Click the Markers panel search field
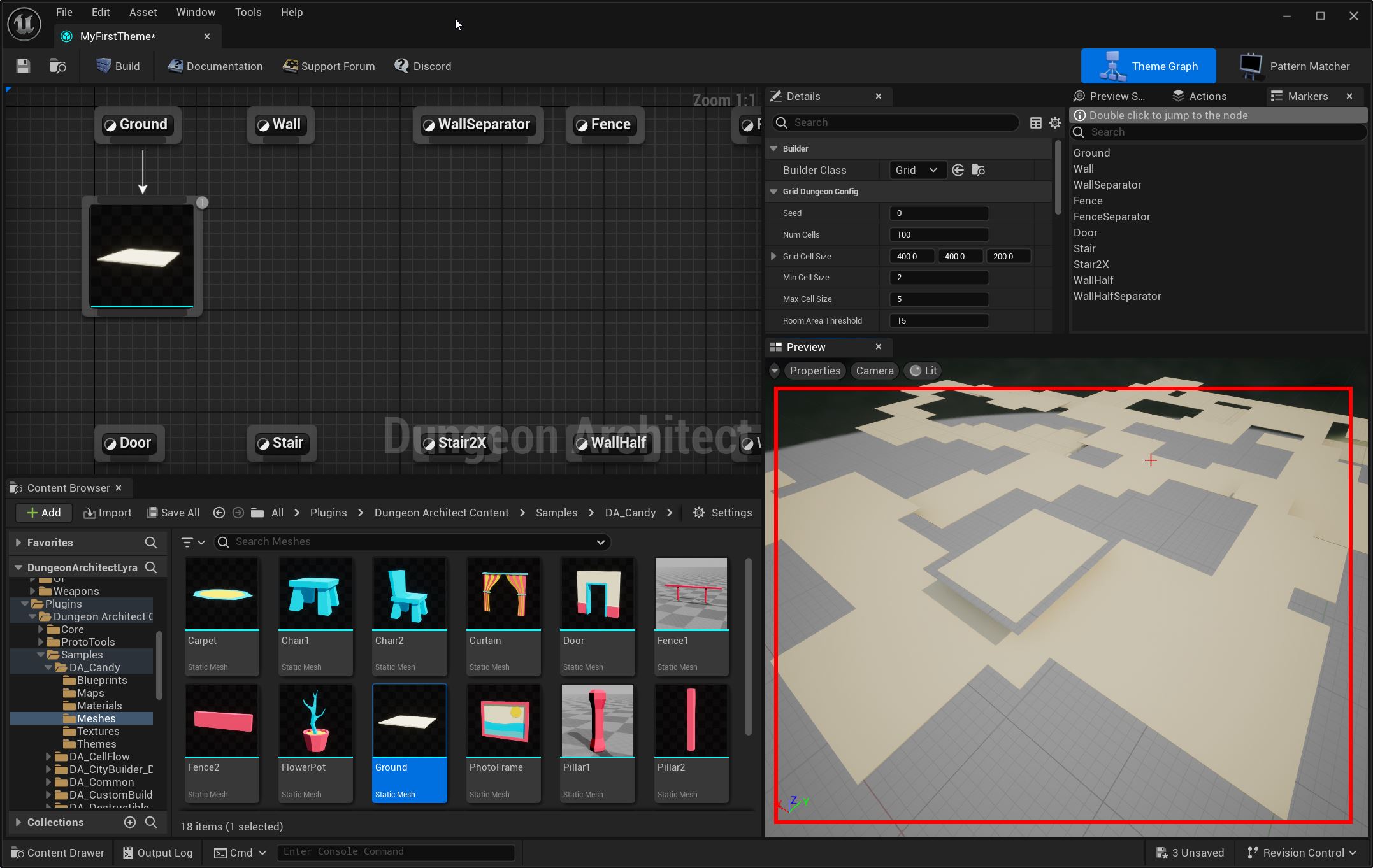Screen dimensions: 1373x868 coord(1219,132)
